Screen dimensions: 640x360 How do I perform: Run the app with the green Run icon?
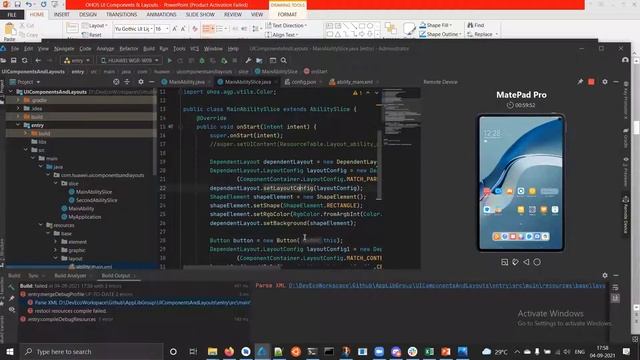(x=170, y=60)
